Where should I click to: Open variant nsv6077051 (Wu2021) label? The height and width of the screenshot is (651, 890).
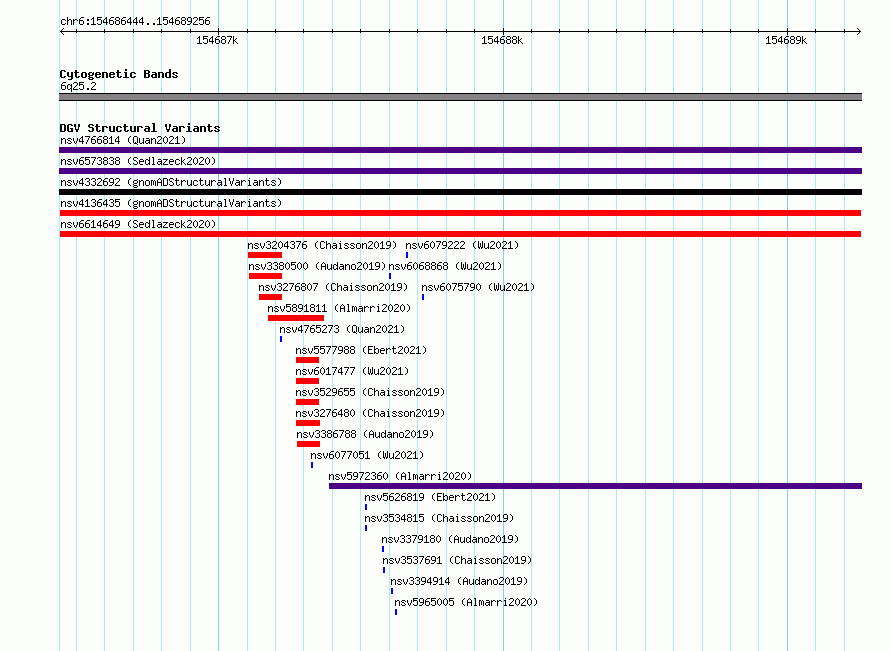tap(367, 455)
